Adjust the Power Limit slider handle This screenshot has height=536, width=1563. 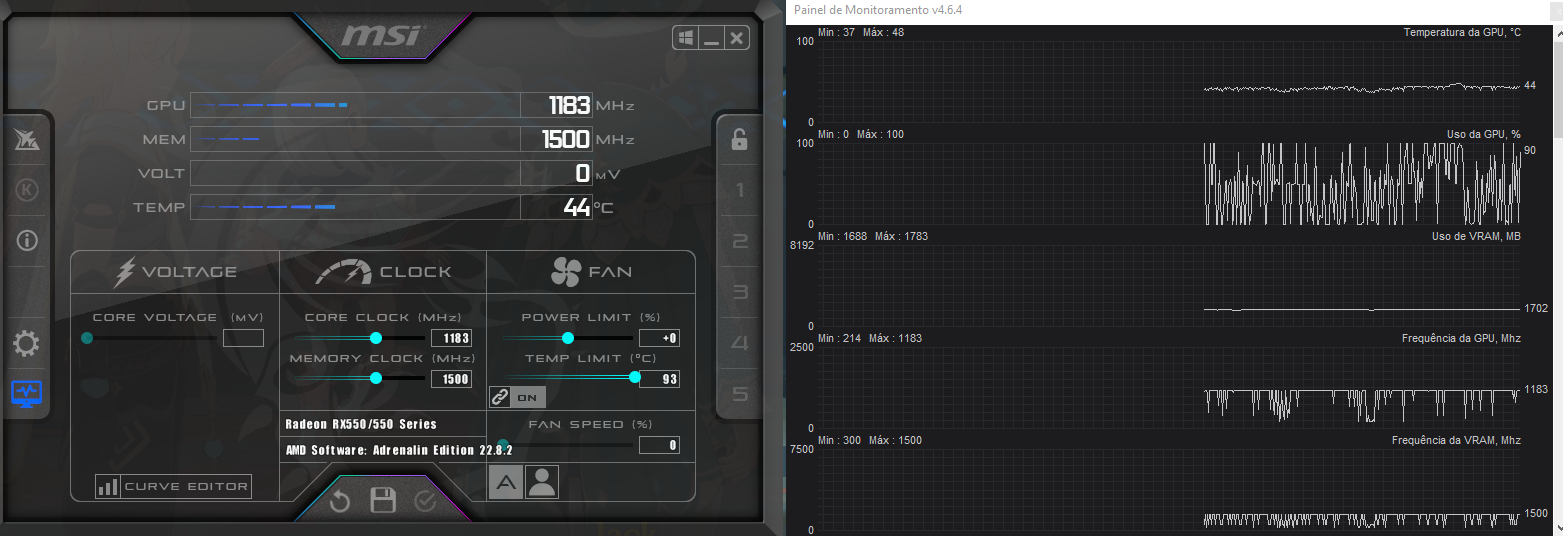(568, 338)
